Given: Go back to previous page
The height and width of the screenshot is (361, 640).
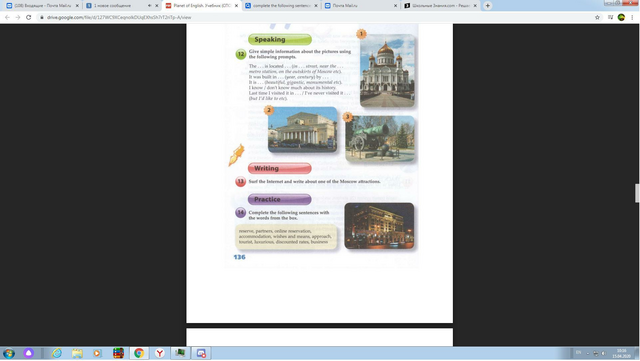Looking at the screenshot, I should (x=7, y=17).
